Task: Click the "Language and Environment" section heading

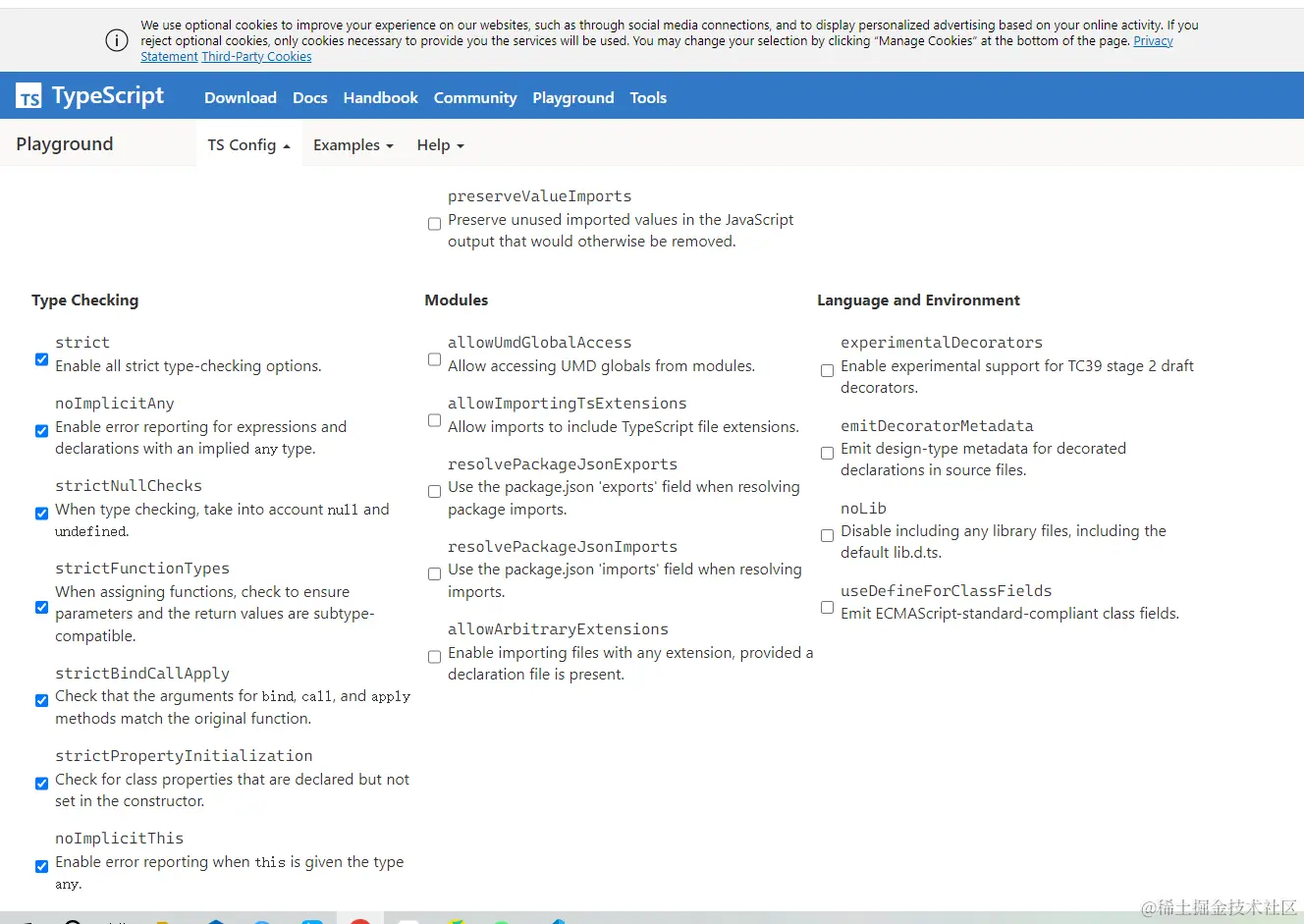Action: [919, 300]
